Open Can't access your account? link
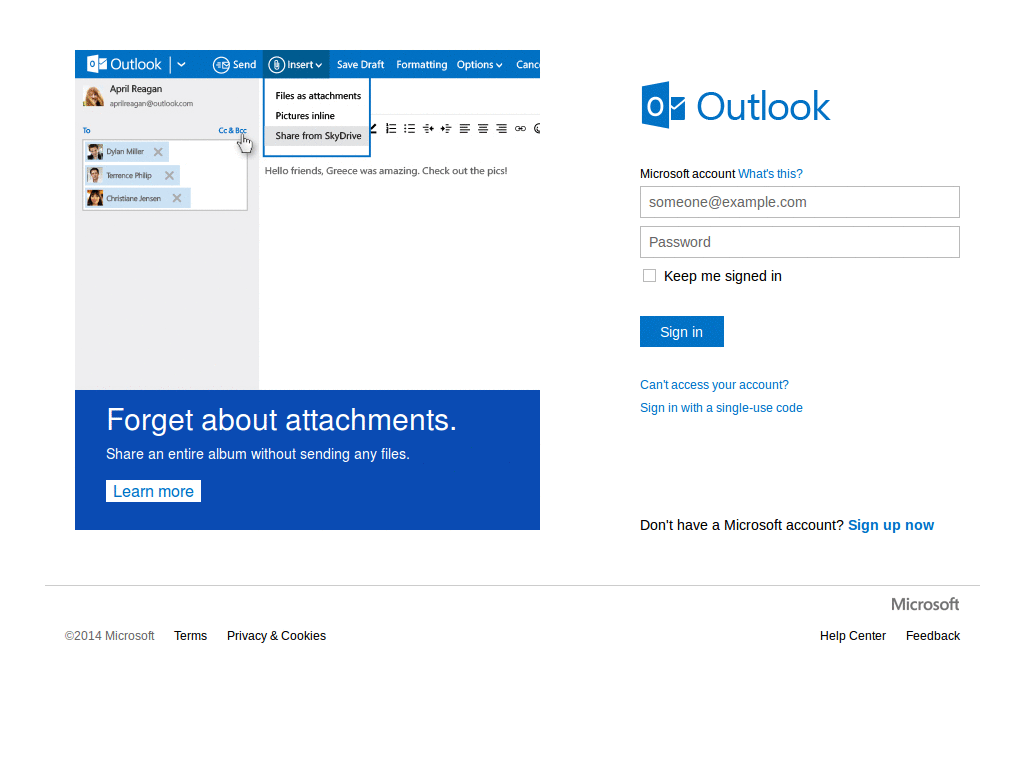Image resolution: width=1024 pixels, height=768 pixels. click(714, 385)
